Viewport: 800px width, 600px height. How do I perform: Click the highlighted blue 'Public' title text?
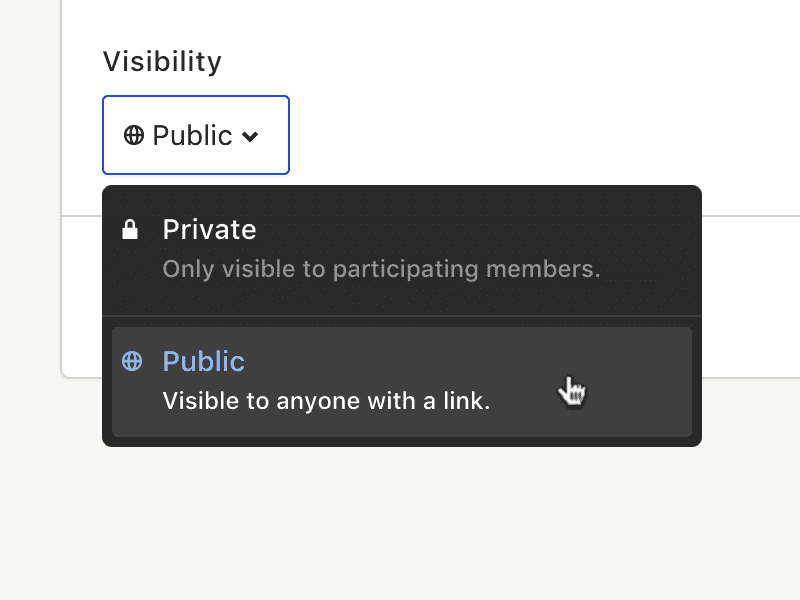[x=204, y=361]
